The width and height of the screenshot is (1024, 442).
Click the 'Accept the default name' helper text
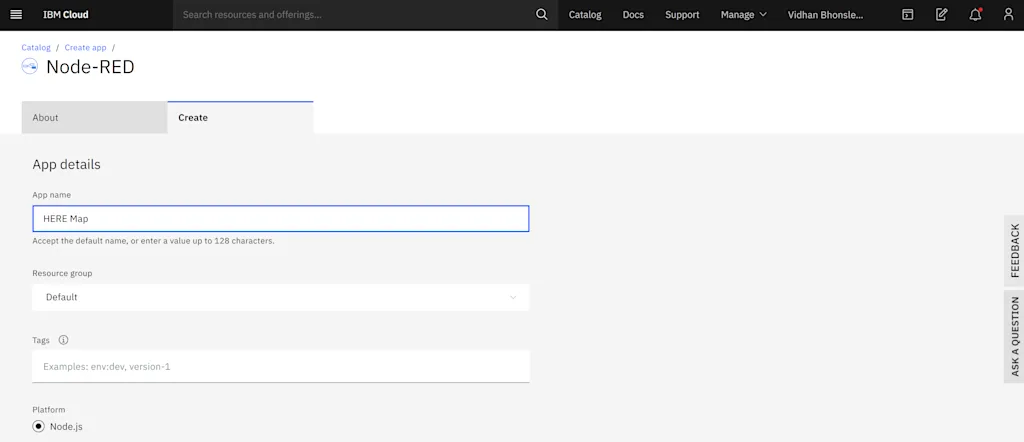153,241
